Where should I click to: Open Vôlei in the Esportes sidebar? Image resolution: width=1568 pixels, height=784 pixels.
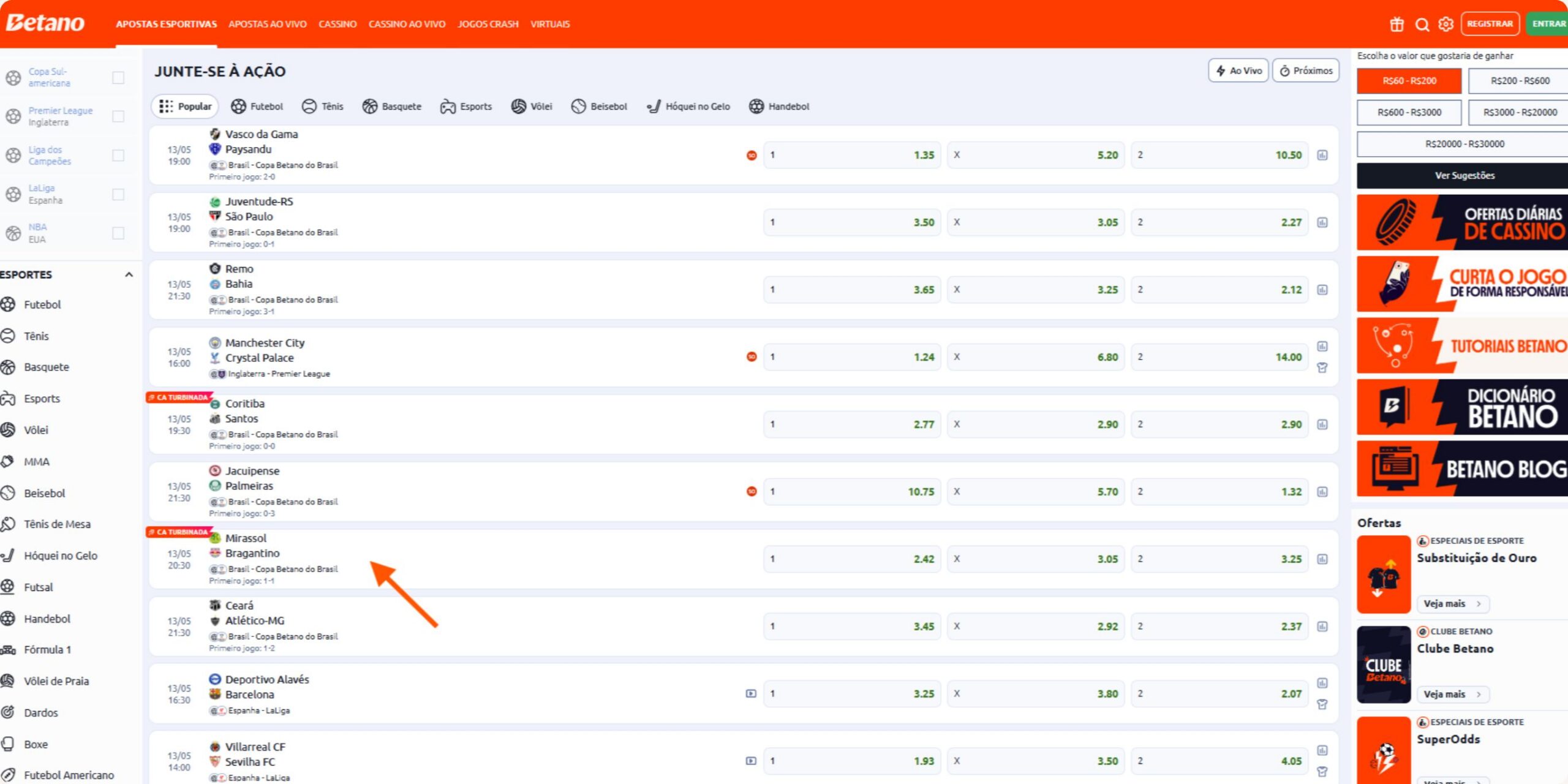coord(36,430)
